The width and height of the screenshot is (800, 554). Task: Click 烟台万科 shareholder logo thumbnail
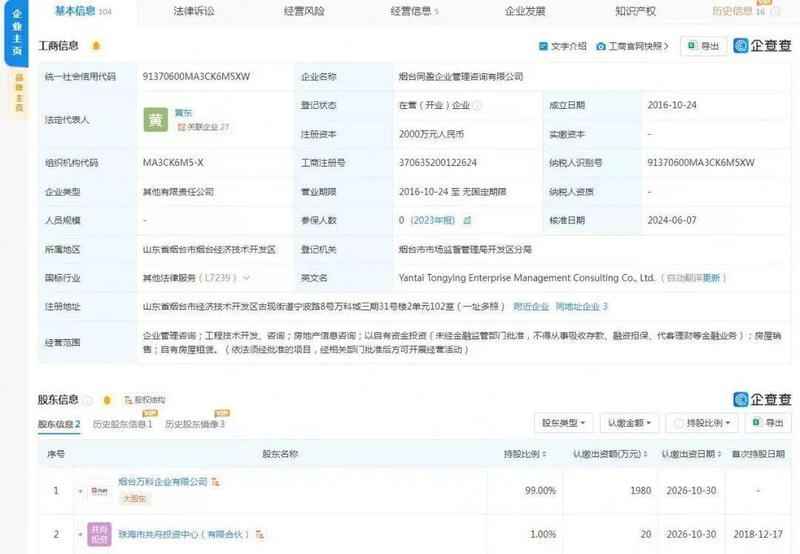[x=99, y=491]
